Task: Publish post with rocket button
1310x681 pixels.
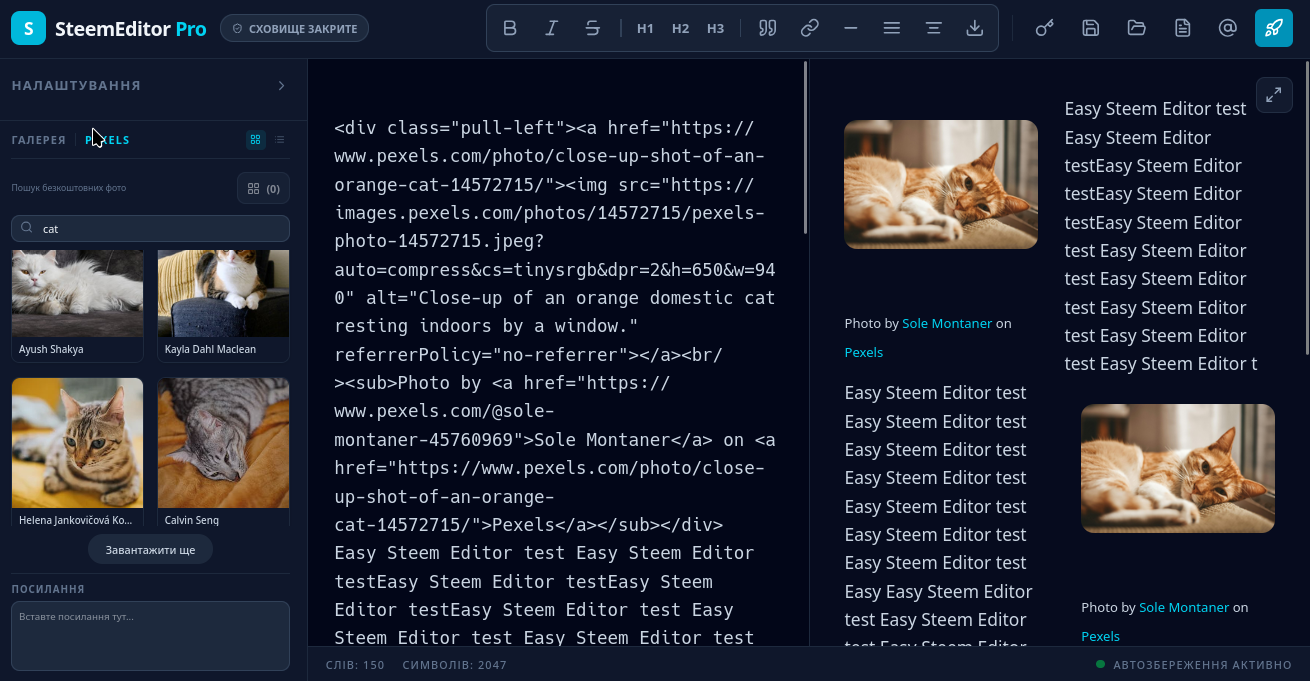Action: pyautogui.click(x=1274, y=28)
